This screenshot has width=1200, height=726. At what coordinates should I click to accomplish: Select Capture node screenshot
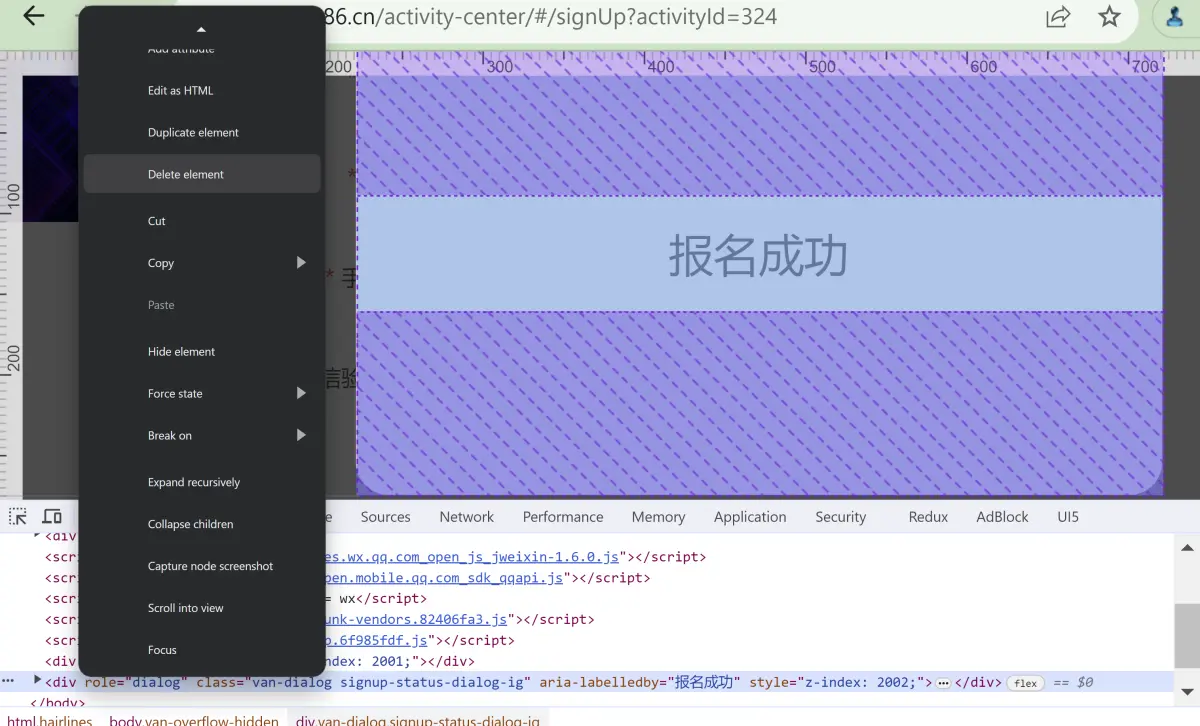coord(202,567)
